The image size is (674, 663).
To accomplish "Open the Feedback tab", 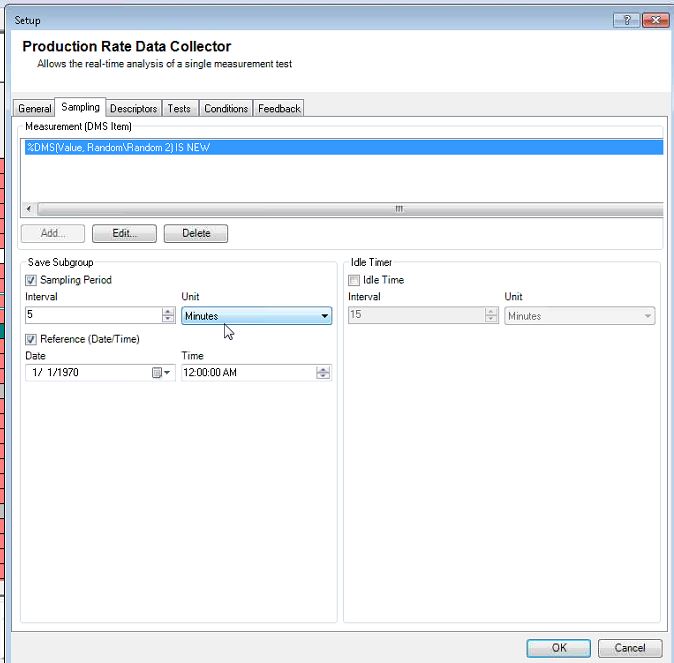I will pos(279,109).
